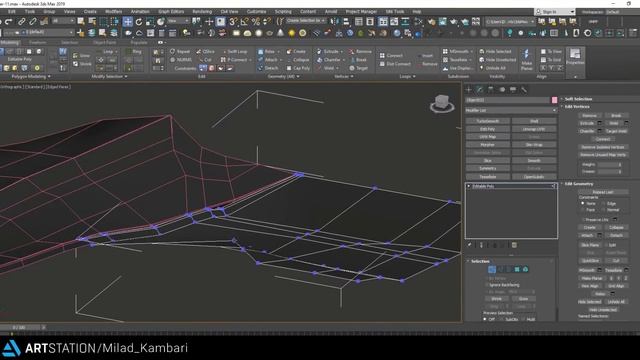This screenshot has height=360, width=640.
Task: Toggle the Angle Snap icon
Action: point(244,22)
